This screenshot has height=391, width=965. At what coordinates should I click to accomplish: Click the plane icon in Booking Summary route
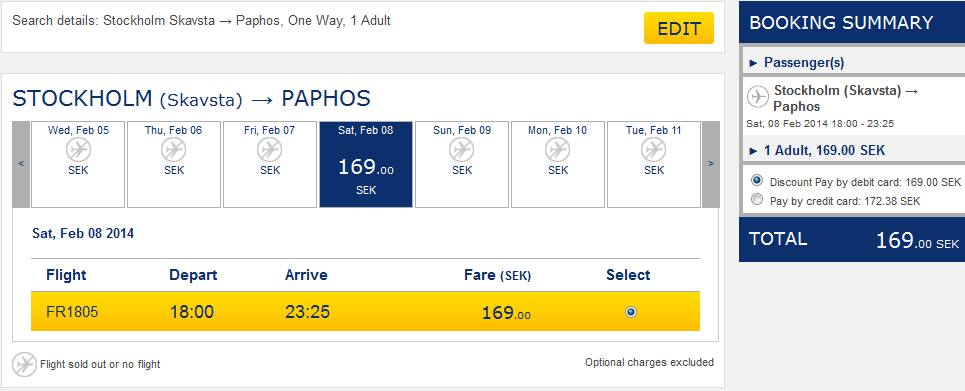758,97
